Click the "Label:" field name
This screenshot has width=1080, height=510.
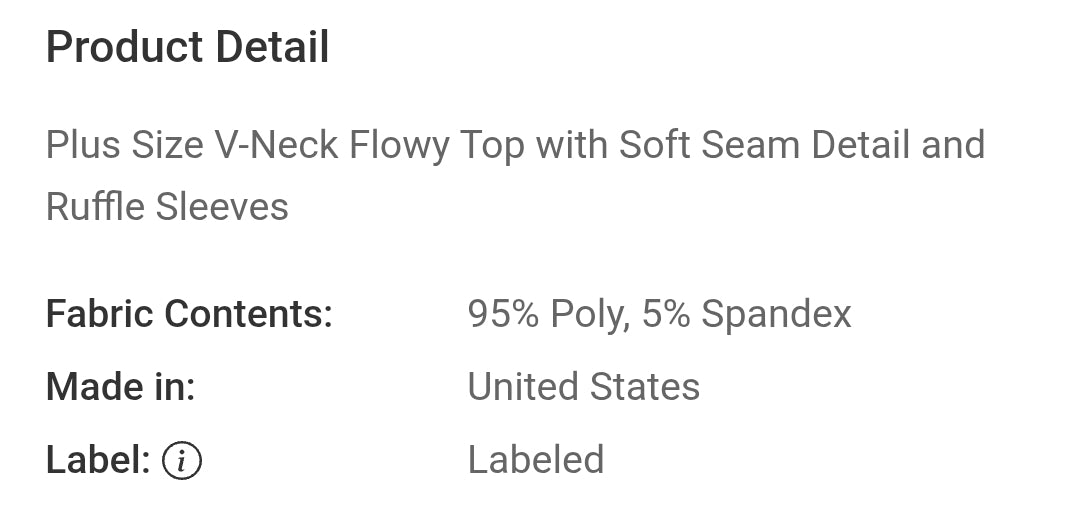[98, 460]
